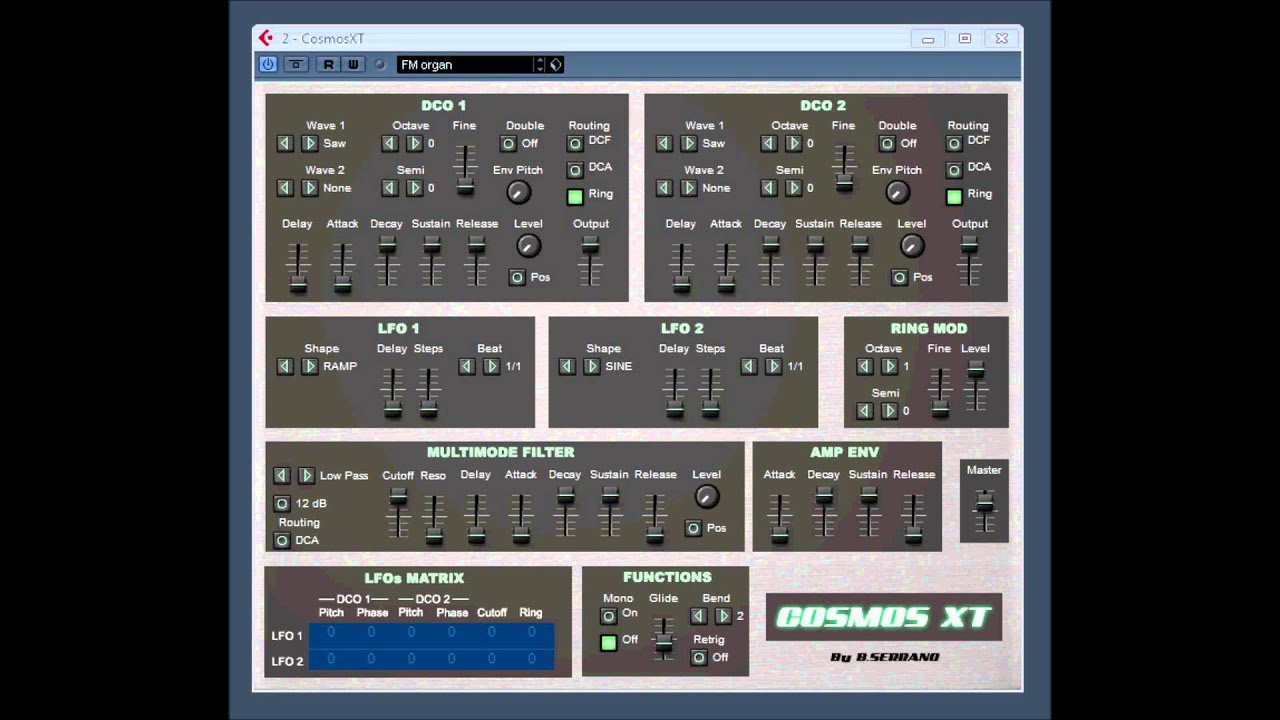The image size is (1280, 720).
Task: Enable the Read automation R button
Action: tap(328, 64)
